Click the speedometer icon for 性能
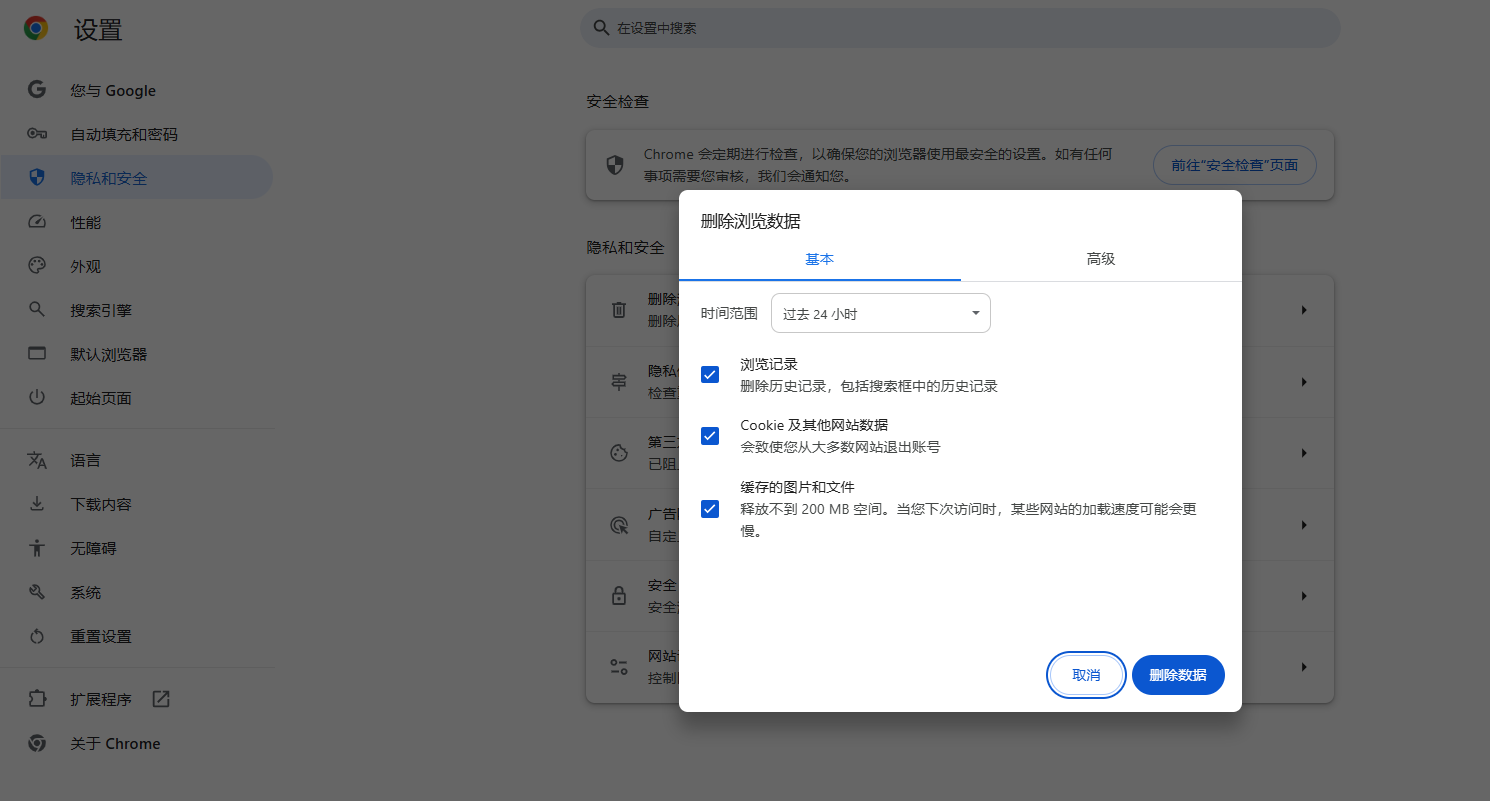 click(37, 222)
